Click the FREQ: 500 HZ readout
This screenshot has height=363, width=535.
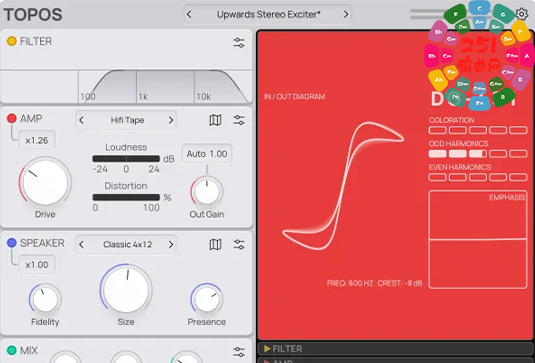(350, 283)
